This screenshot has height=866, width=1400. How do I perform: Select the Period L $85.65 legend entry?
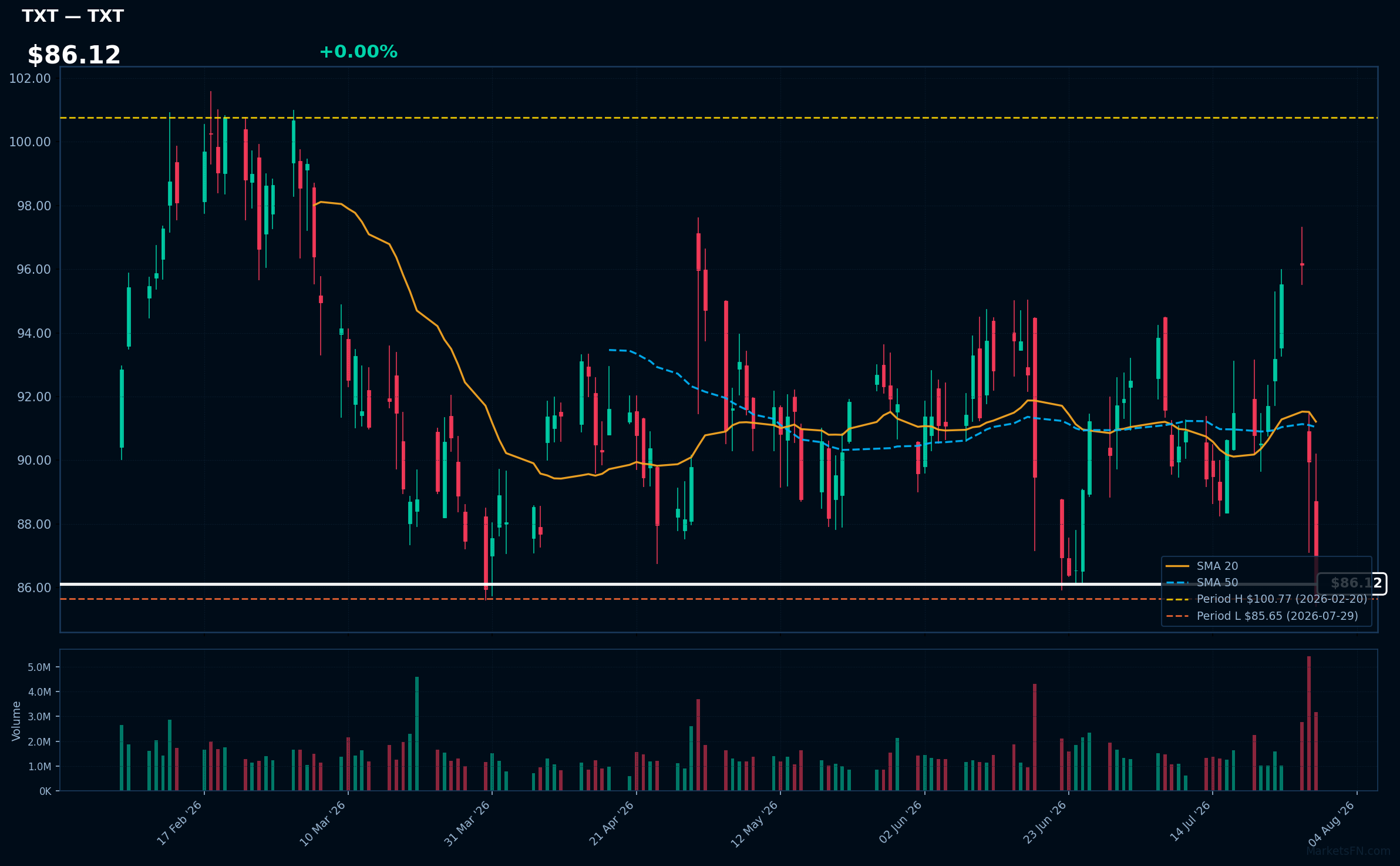tap(1262, 616)
